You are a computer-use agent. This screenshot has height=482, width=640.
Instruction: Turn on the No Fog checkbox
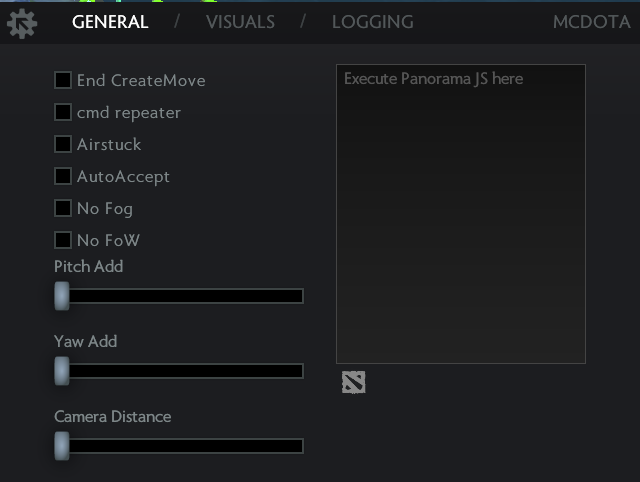(x=63, y=208)
